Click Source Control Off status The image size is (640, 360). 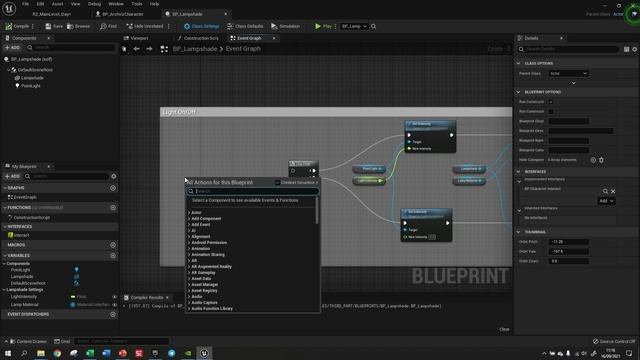(x=614, y=341)
